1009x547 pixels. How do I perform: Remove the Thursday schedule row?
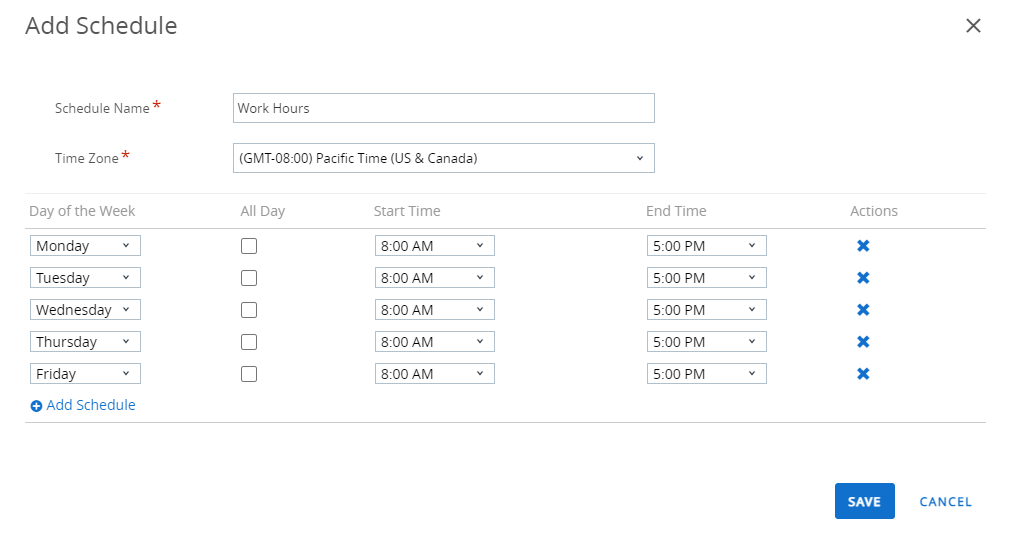[863, 342]
